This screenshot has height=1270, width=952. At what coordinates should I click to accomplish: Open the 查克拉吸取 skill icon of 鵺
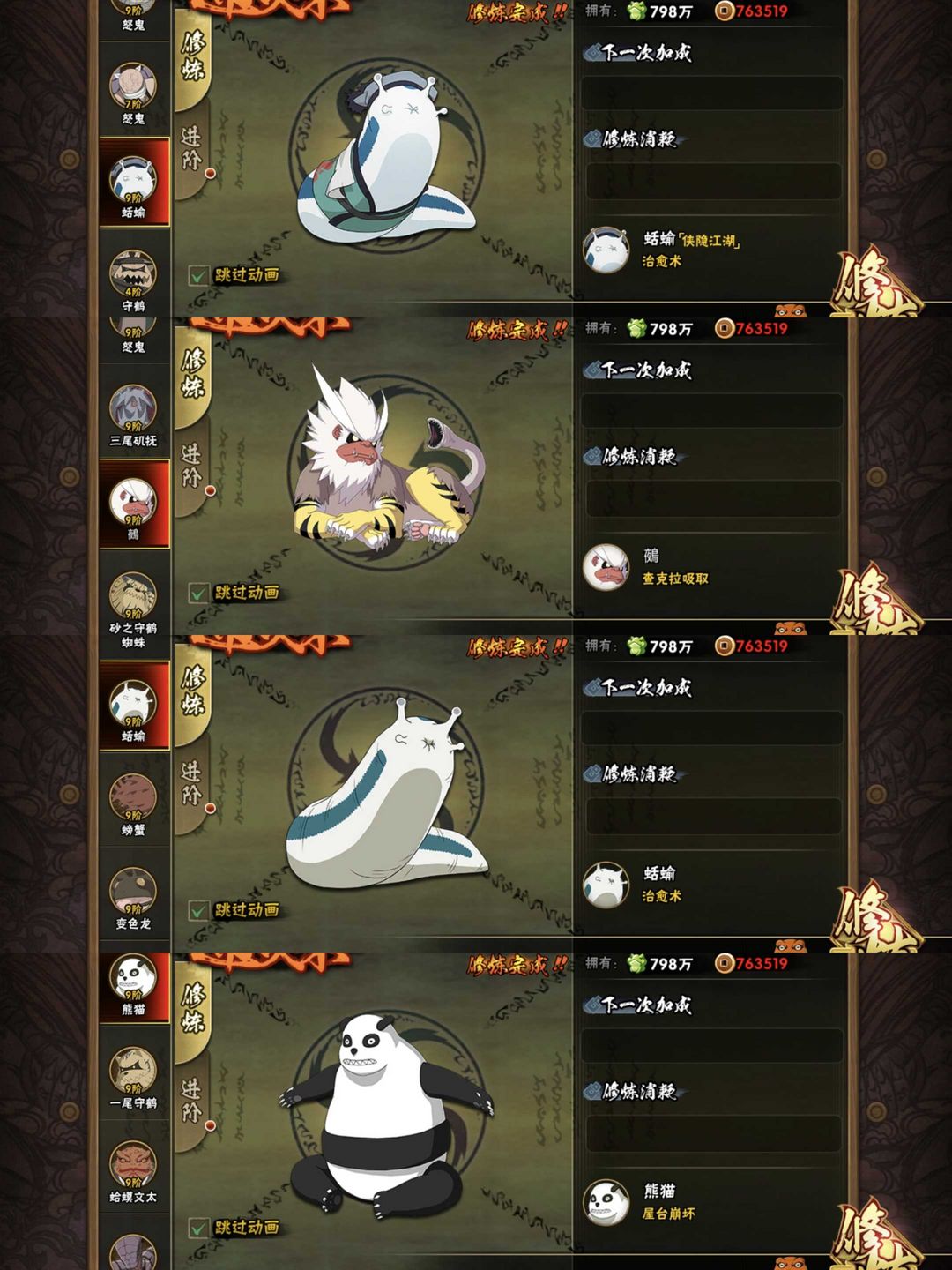click(x=606, y=567)
